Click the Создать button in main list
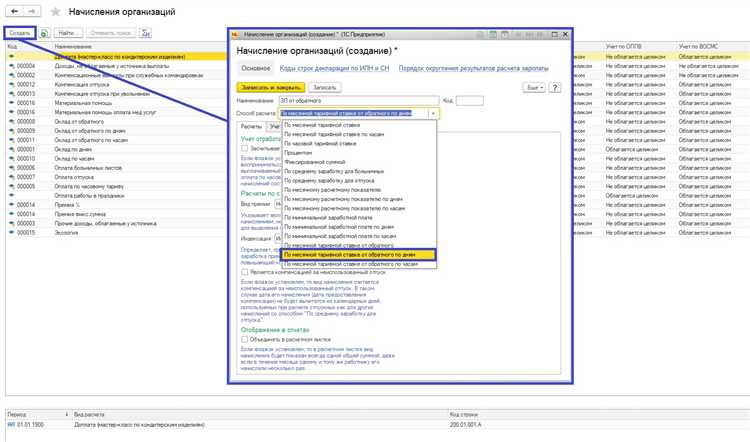The image size is (750, 442). [x=20, y=33]
